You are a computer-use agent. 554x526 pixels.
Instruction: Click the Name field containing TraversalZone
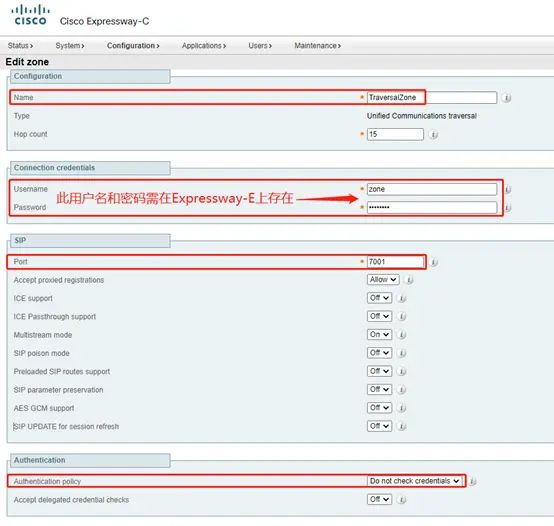click(432, 97)
